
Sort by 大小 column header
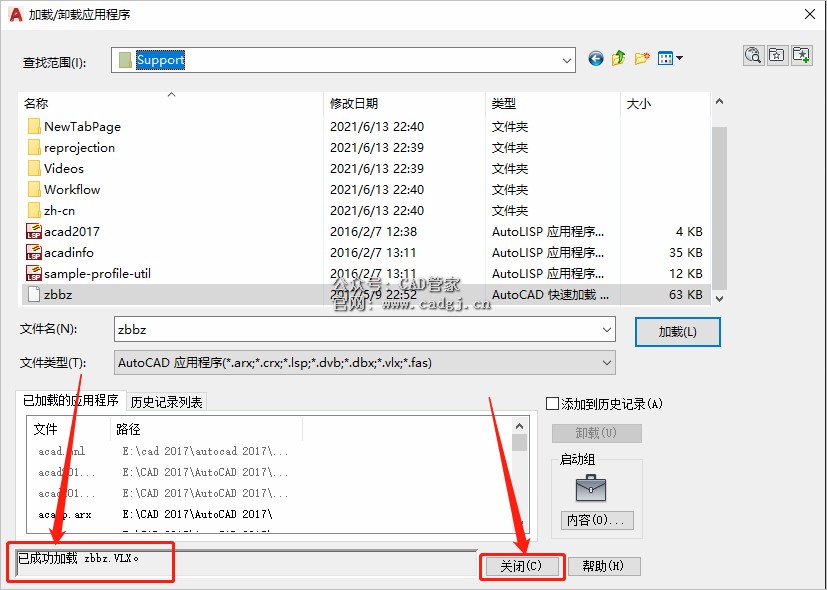point(665,103)
